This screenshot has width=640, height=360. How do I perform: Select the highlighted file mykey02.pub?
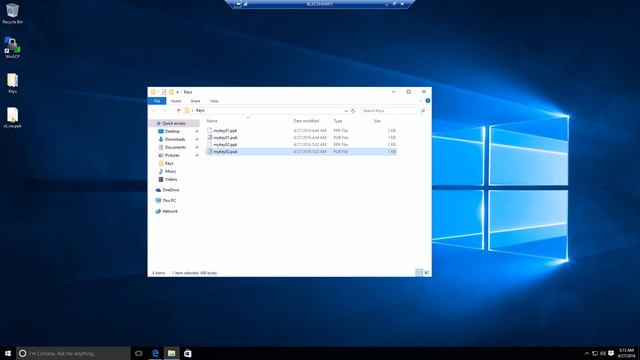tap(301, 151)
